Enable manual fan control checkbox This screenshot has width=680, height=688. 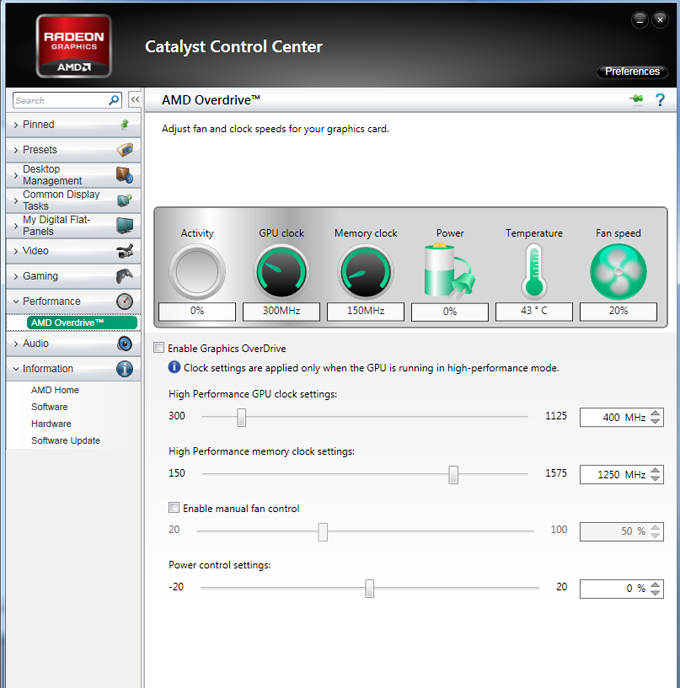pos(174,508)
